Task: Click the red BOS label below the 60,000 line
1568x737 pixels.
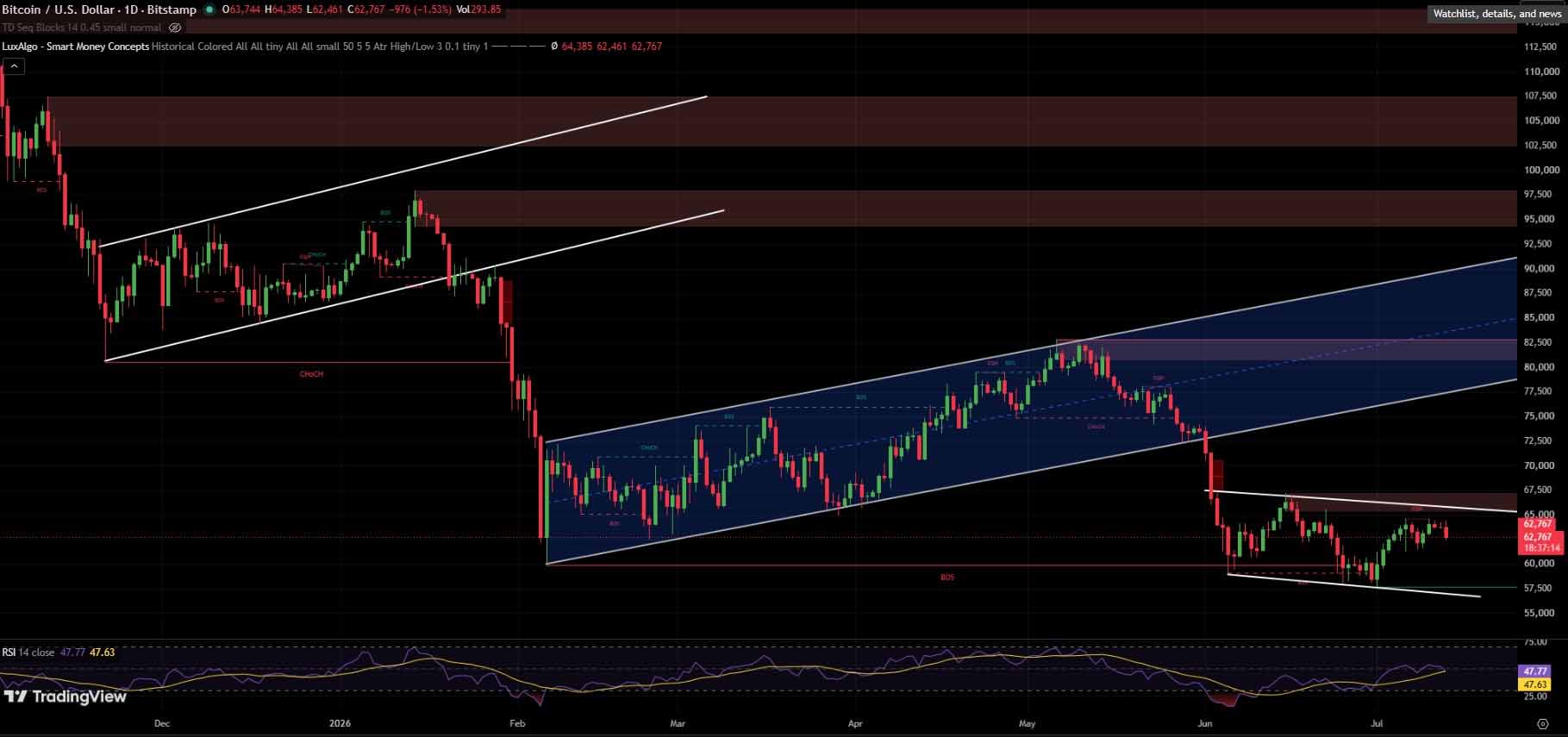Action: (x=947, y=577)
